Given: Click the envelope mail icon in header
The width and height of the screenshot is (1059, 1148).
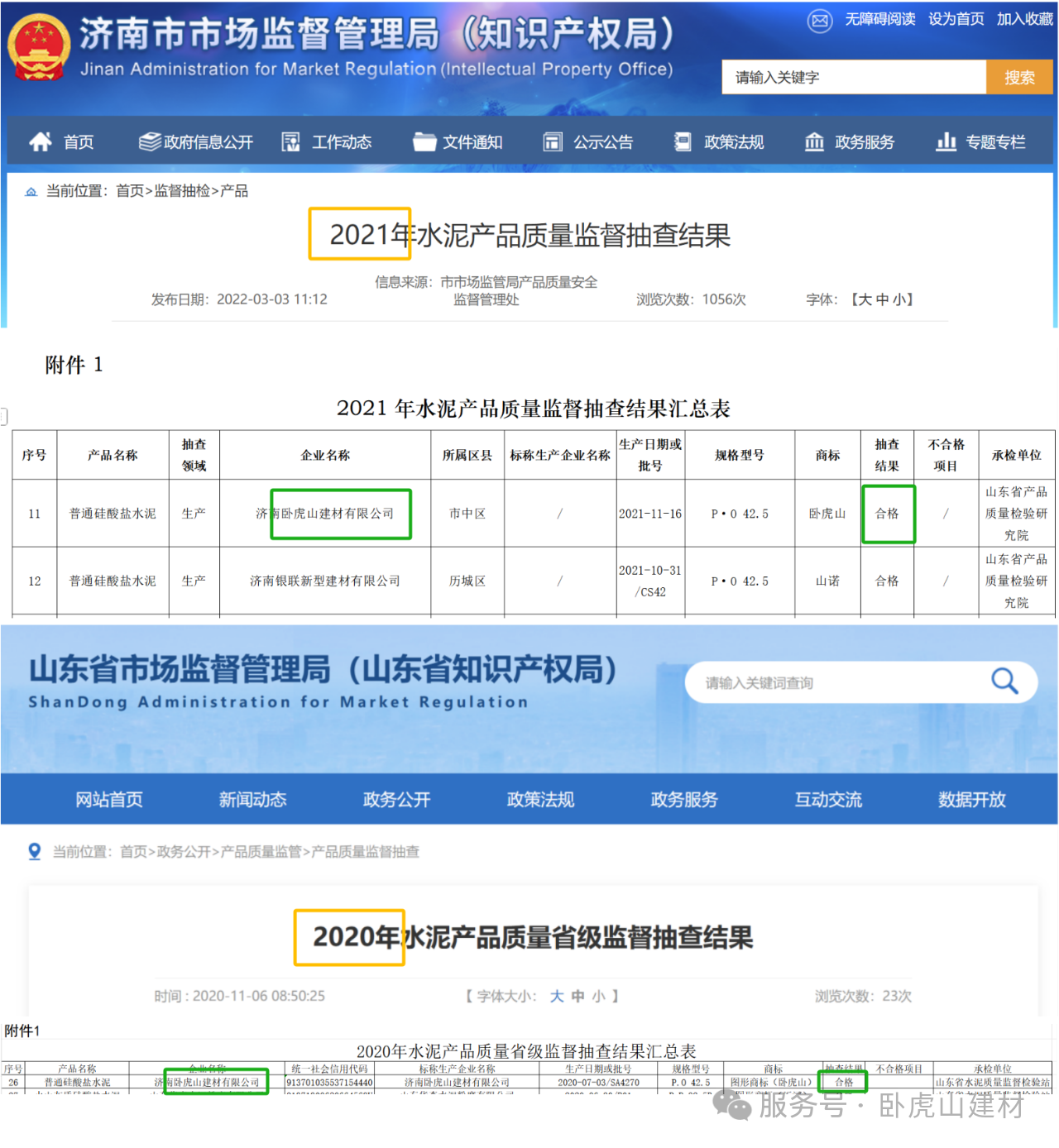Looking at the screenshot, I should tap(819, 21).
